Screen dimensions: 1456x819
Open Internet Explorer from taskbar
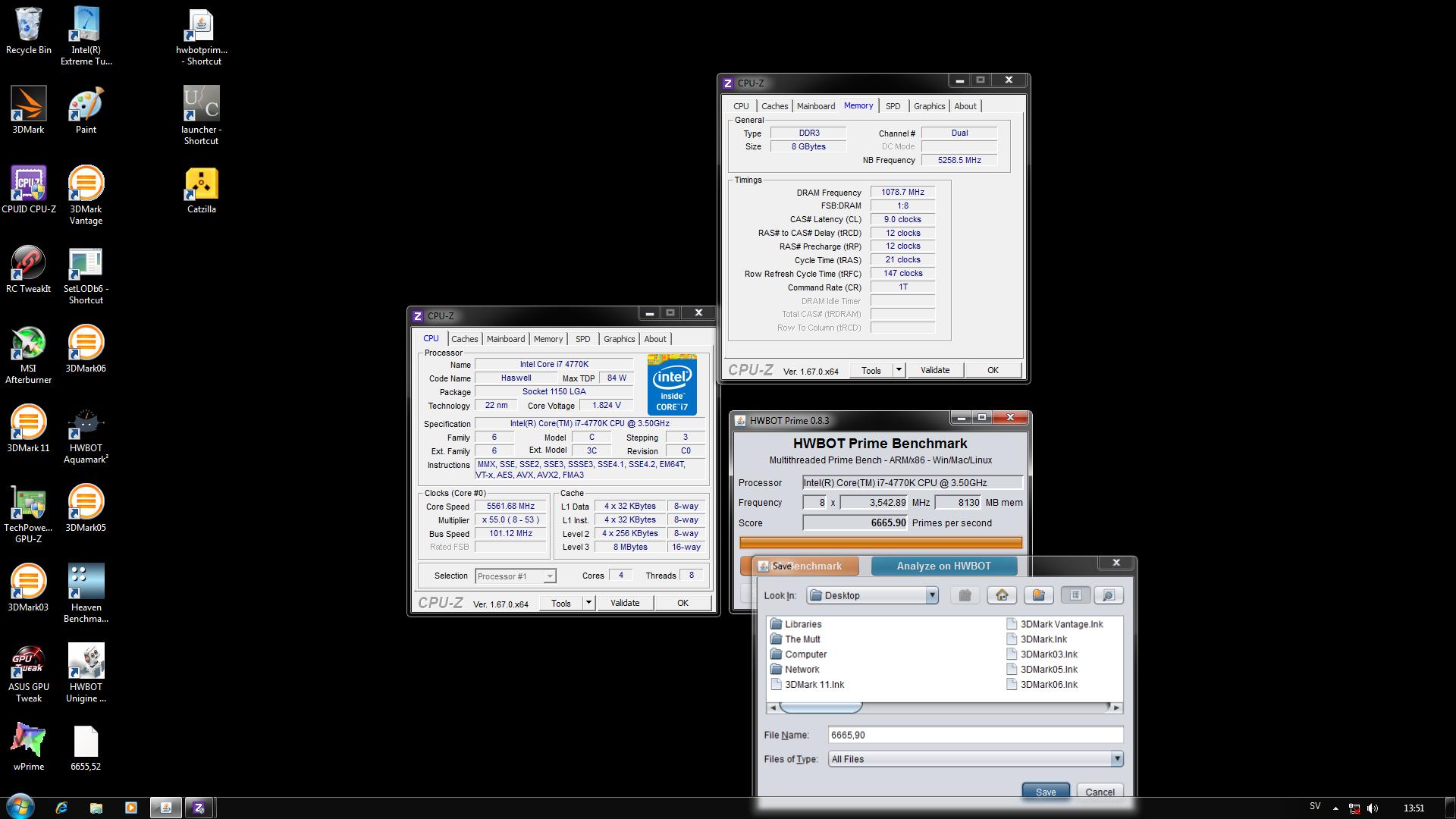[x=61, y=808]
